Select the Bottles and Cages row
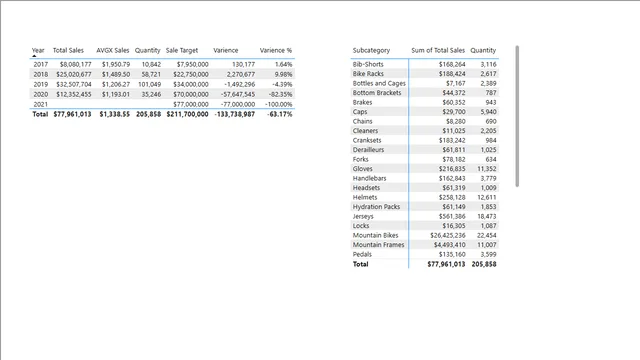Image resolution: width=640 pixels, height=360 pixels. 424,83
